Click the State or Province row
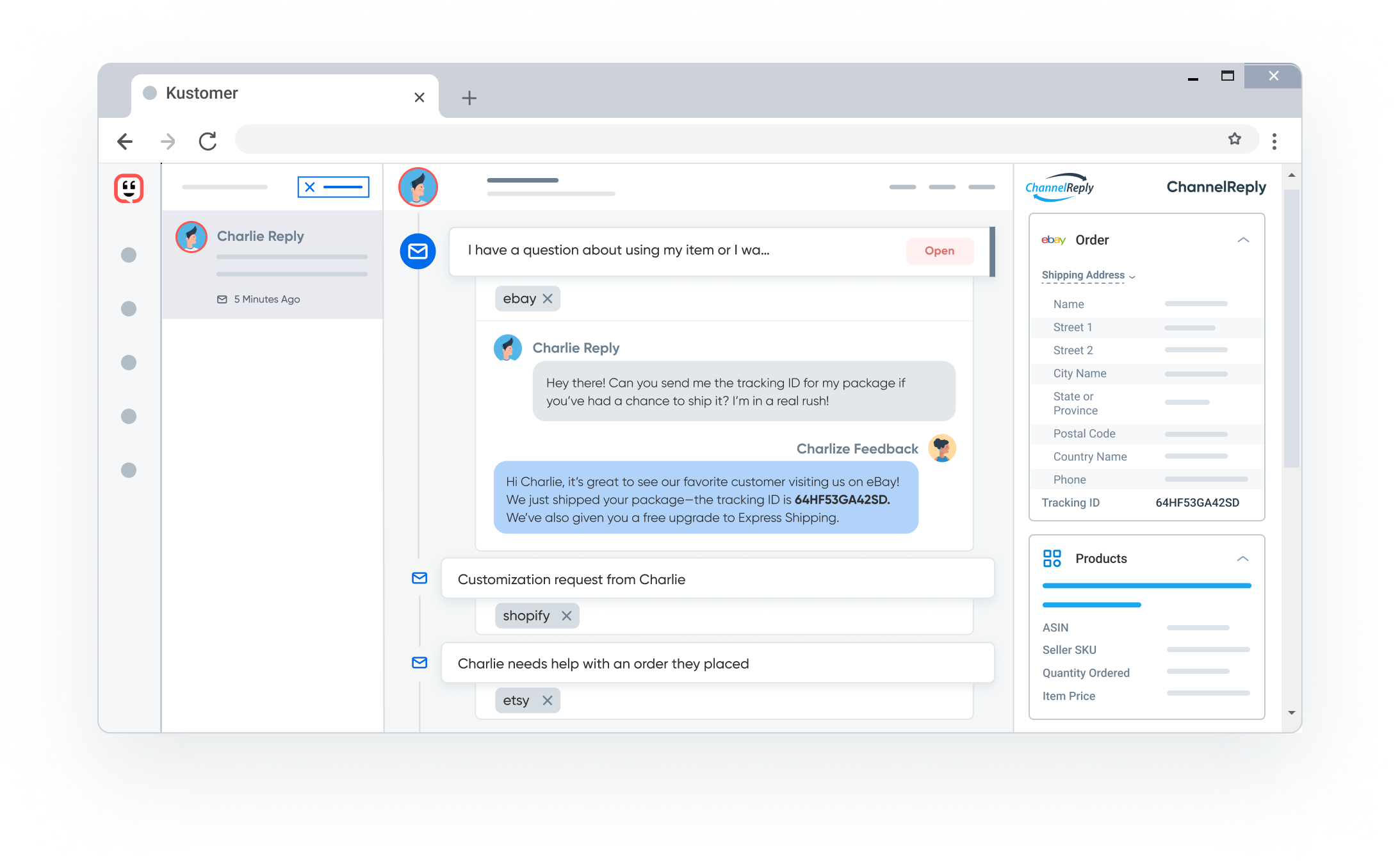The width and height of the screenshot is (1400, 866). coord(1146,404)
